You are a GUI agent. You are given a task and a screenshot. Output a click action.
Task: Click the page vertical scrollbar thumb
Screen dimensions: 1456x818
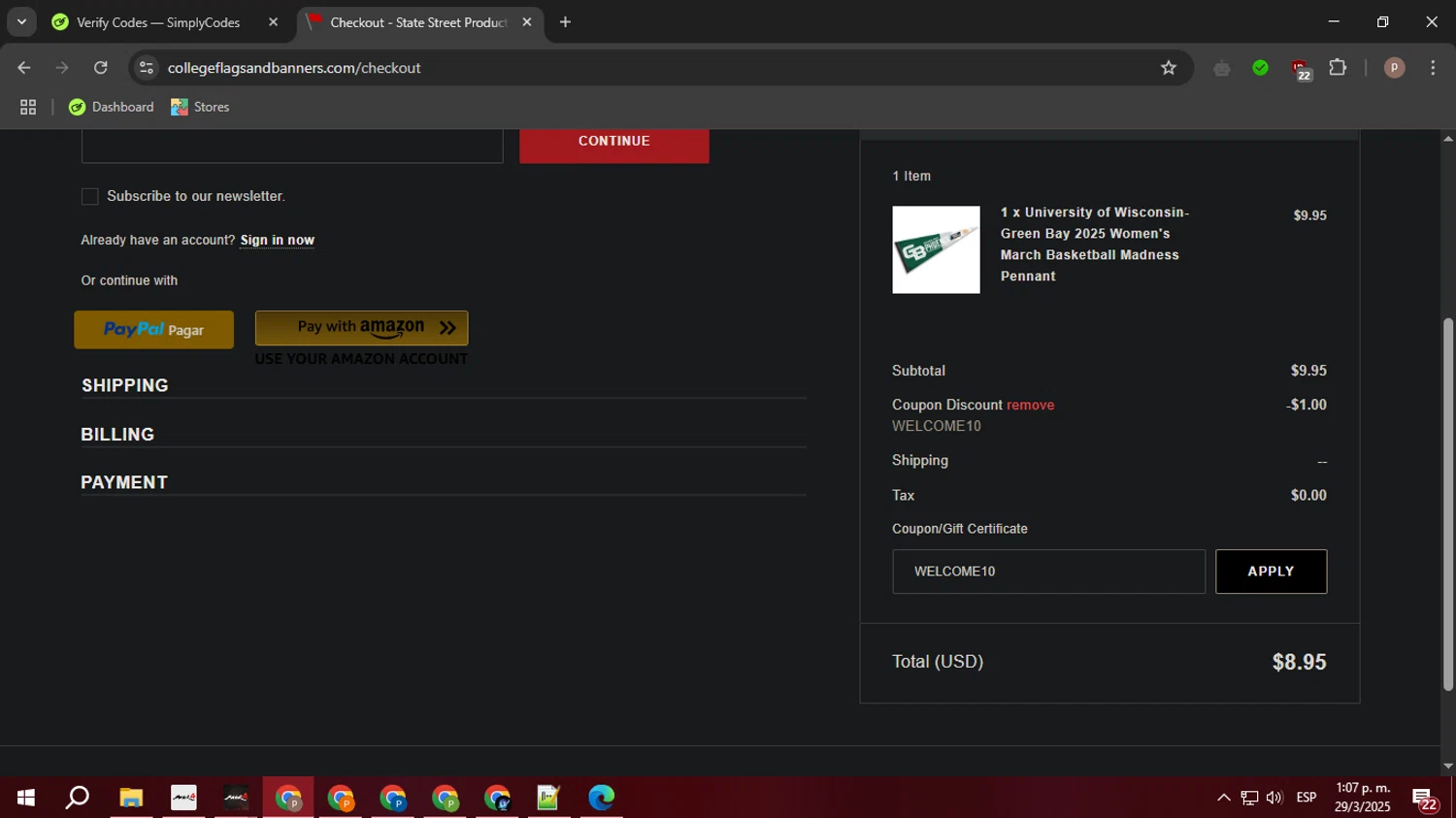(x=1448, y=505)
